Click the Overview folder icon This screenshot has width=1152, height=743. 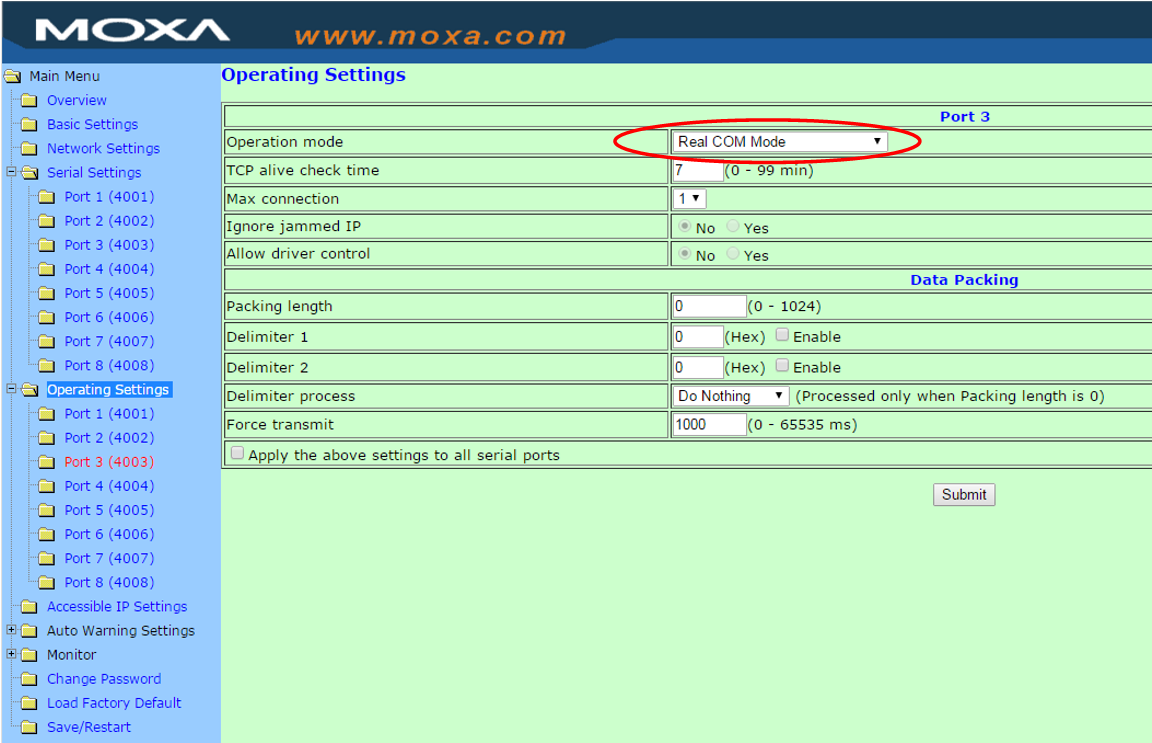click(29, 100)
